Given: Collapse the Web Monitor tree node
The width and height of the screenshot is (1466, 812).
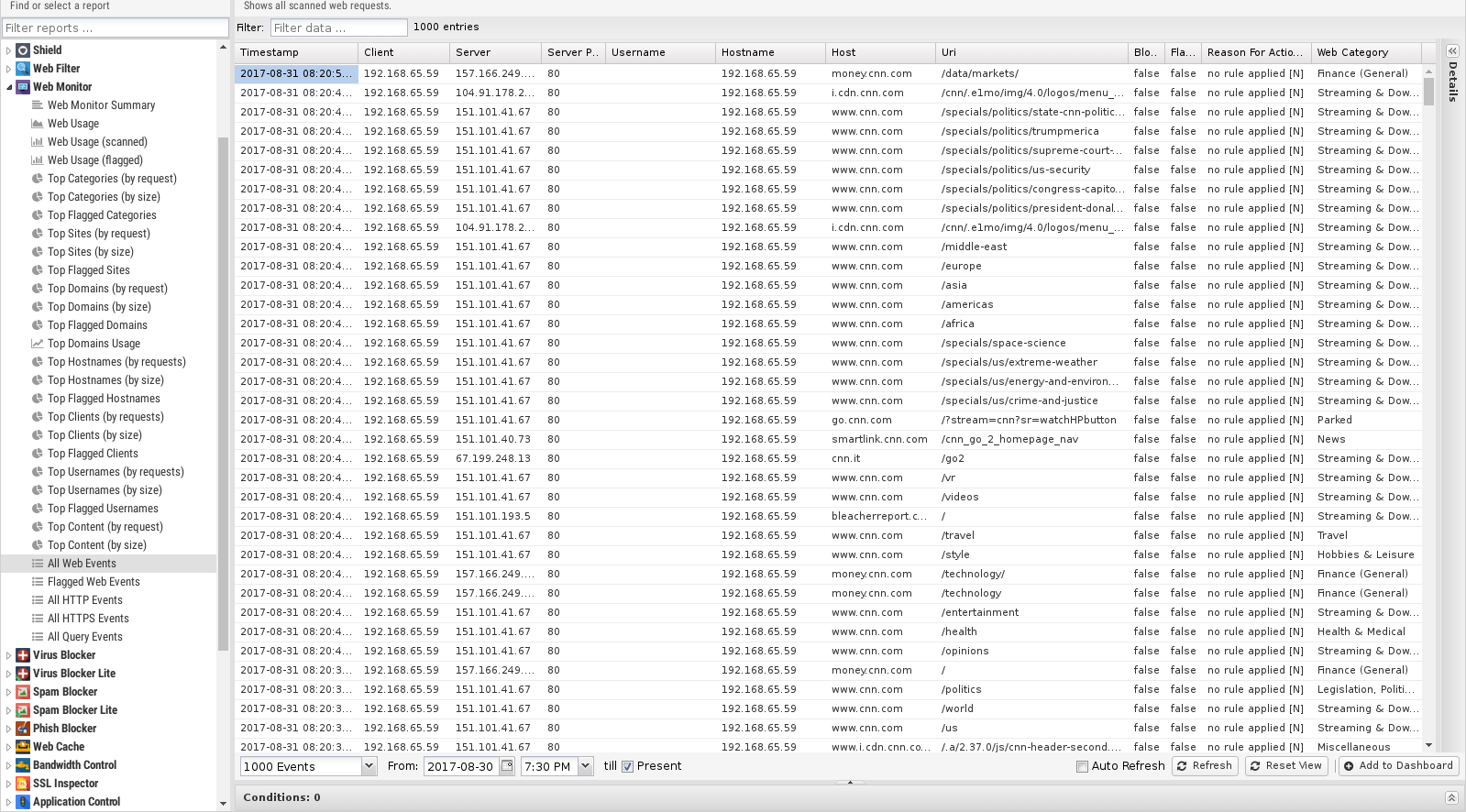Looking at the screenshot, I should tap(9, 87).
